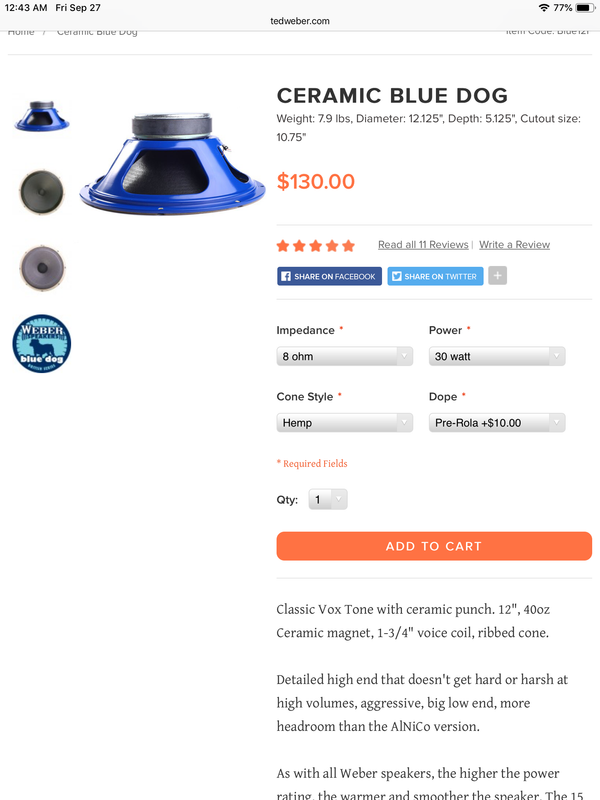Click the Twitter bird icon in share button

click(396, 276)
